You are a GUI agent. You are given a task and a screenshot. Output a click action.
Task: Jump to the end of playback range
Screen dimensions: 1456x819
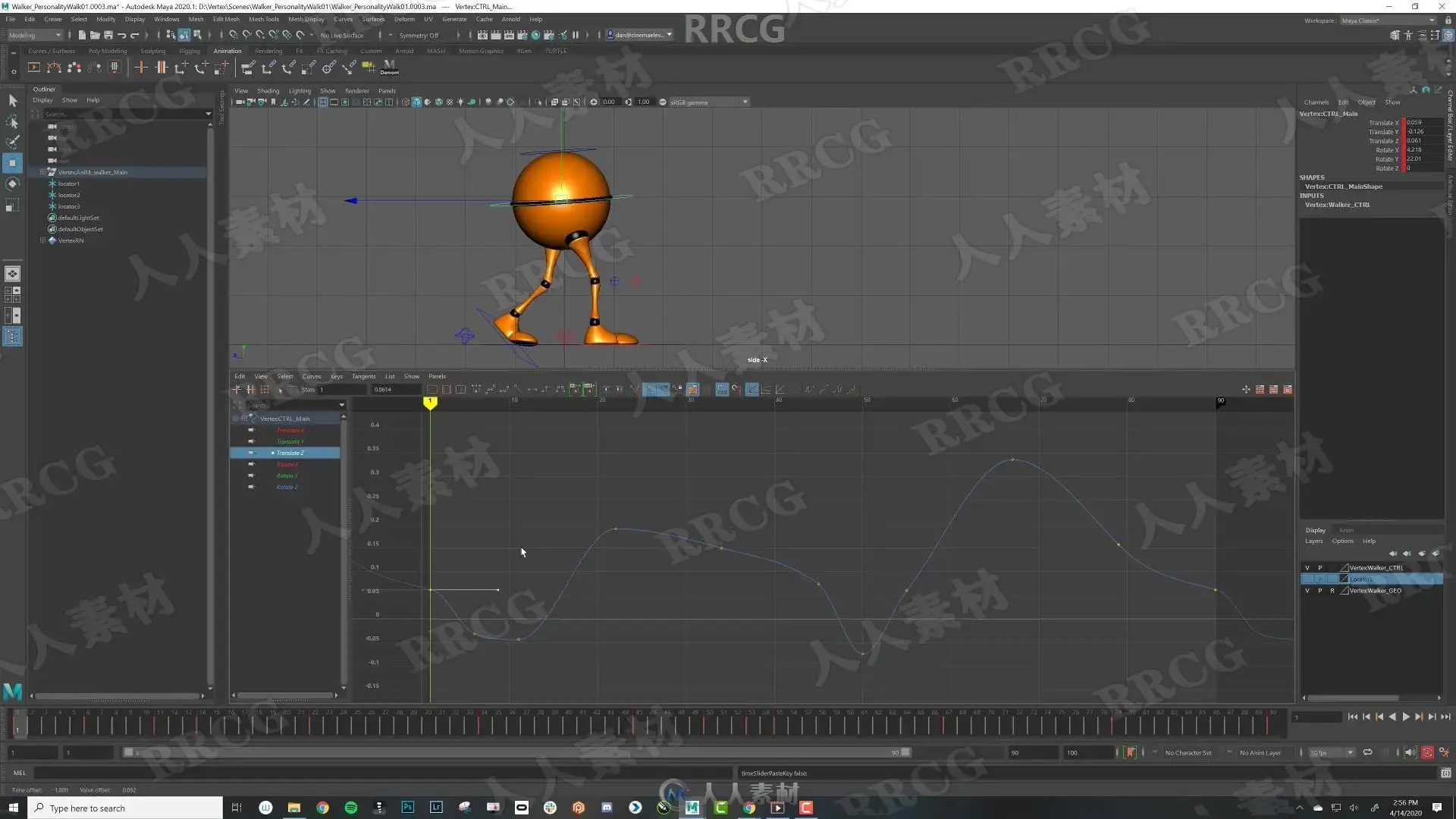tap(1445, 717)
